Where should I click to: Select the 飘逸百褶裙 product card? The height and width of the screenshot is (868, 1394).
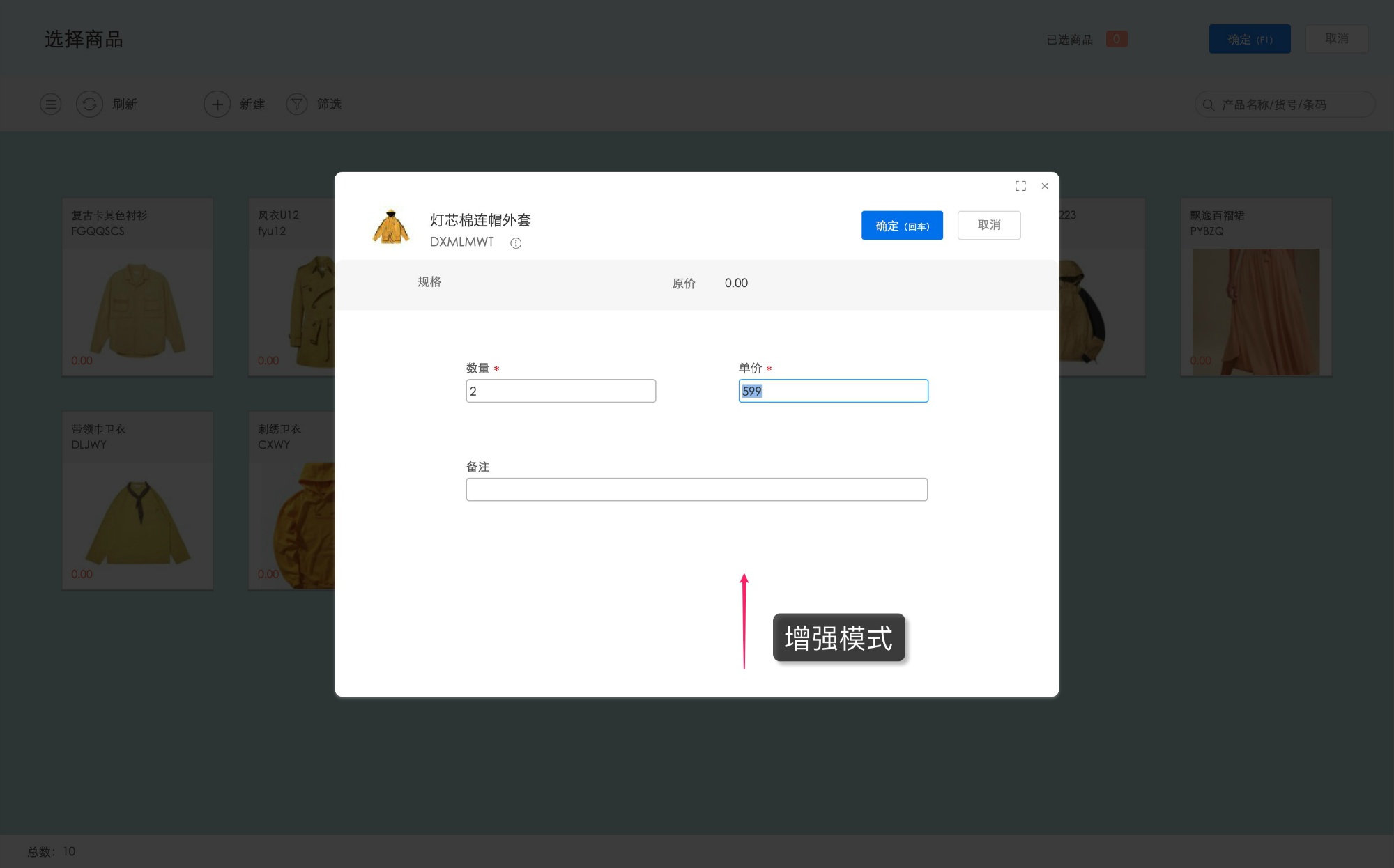coord(1256,287)
